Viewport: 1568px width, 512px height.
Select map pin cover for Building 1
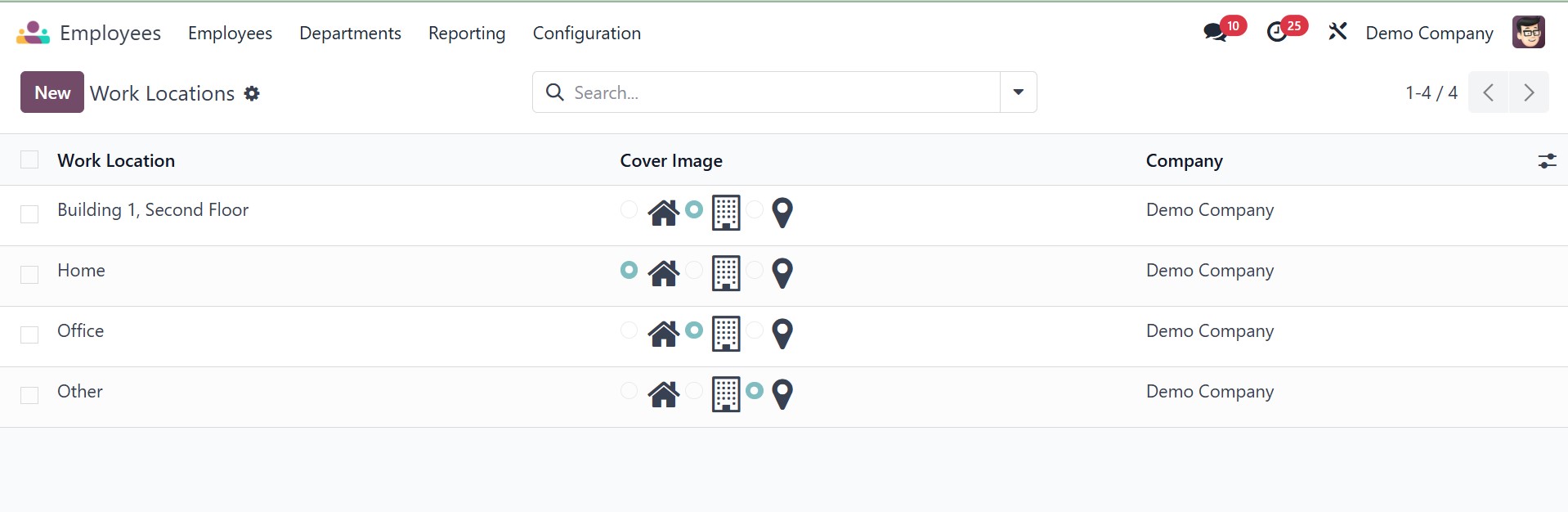[x=755, y=209]
